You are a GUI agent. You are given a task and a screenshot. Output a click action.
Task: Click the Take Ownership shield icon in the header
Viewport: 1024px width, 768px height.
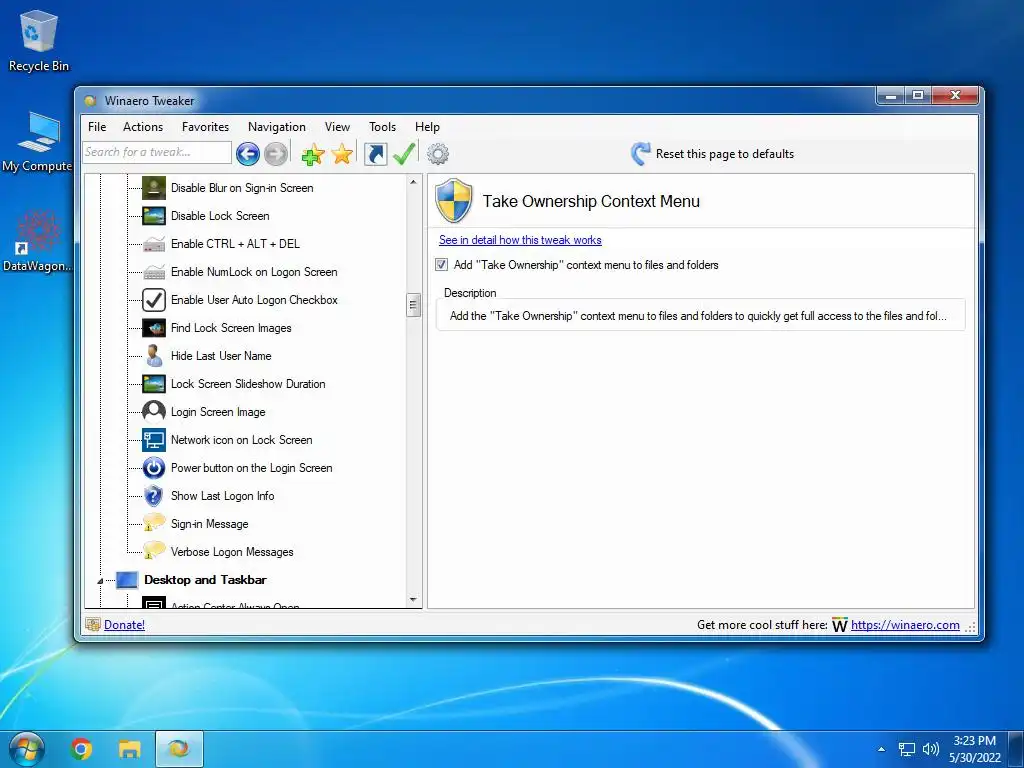(x=454, y=201)
